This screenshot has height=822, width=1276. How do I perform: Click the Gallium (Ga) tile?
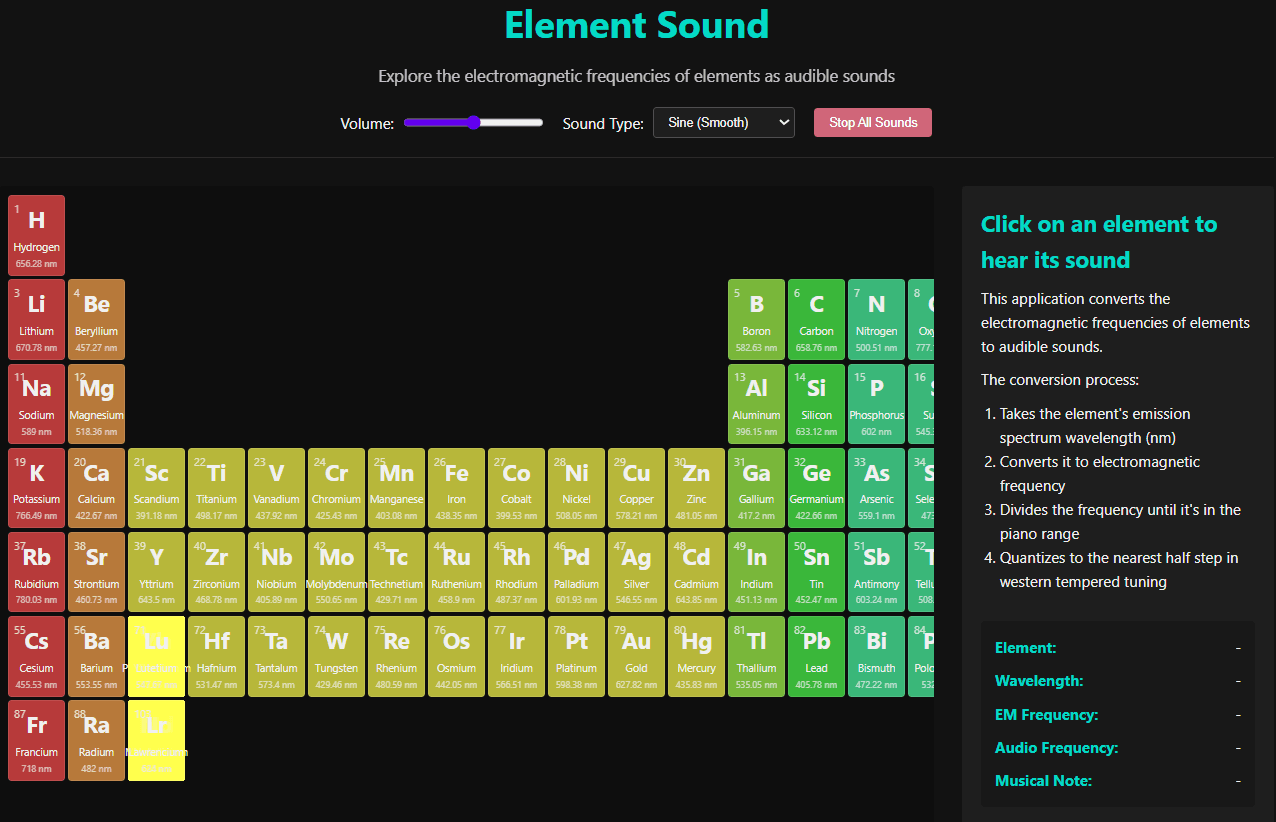pyautogui.click(x=756, y=488)
